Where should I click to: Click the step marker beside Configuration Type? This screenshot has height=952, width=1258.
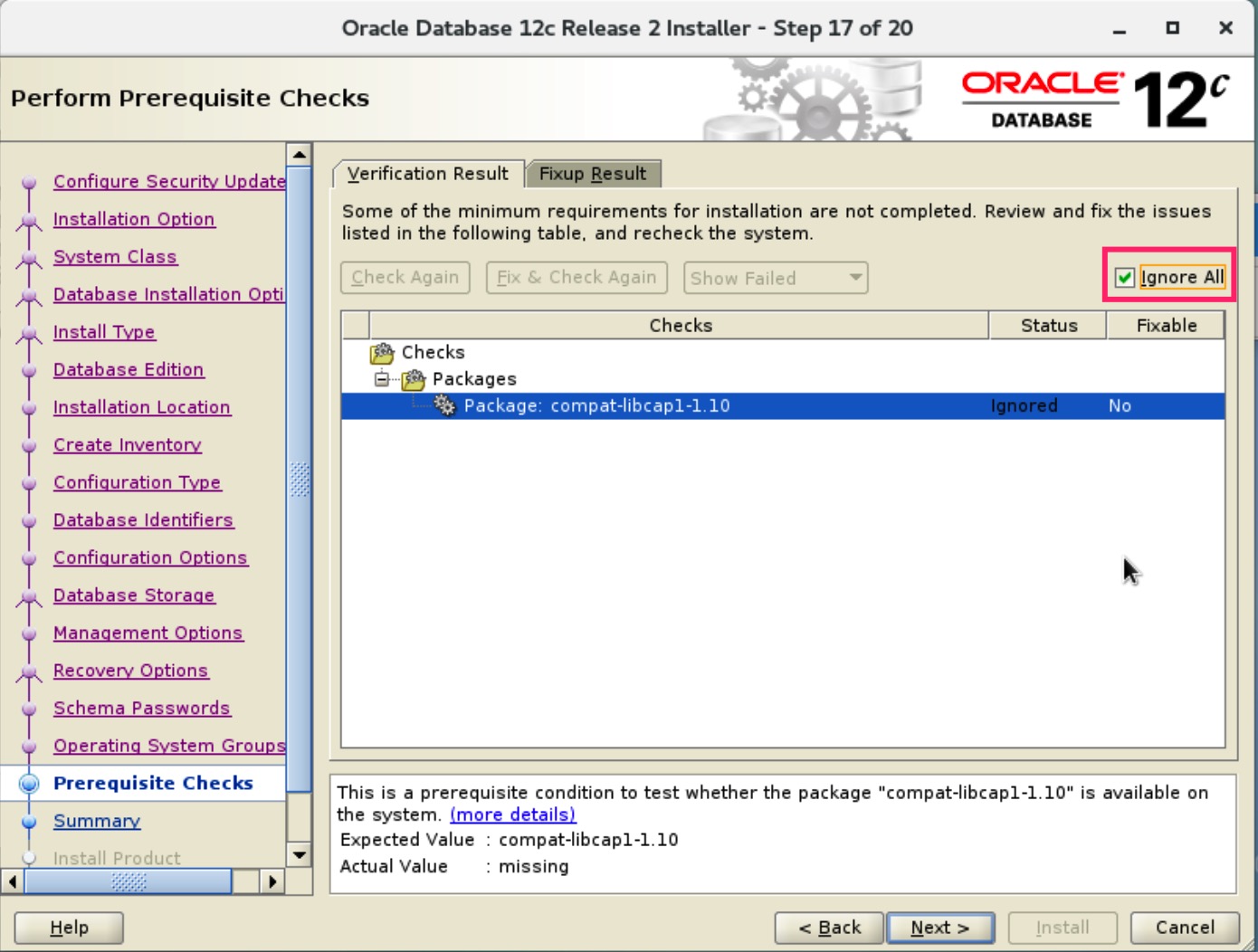point(29,483)
